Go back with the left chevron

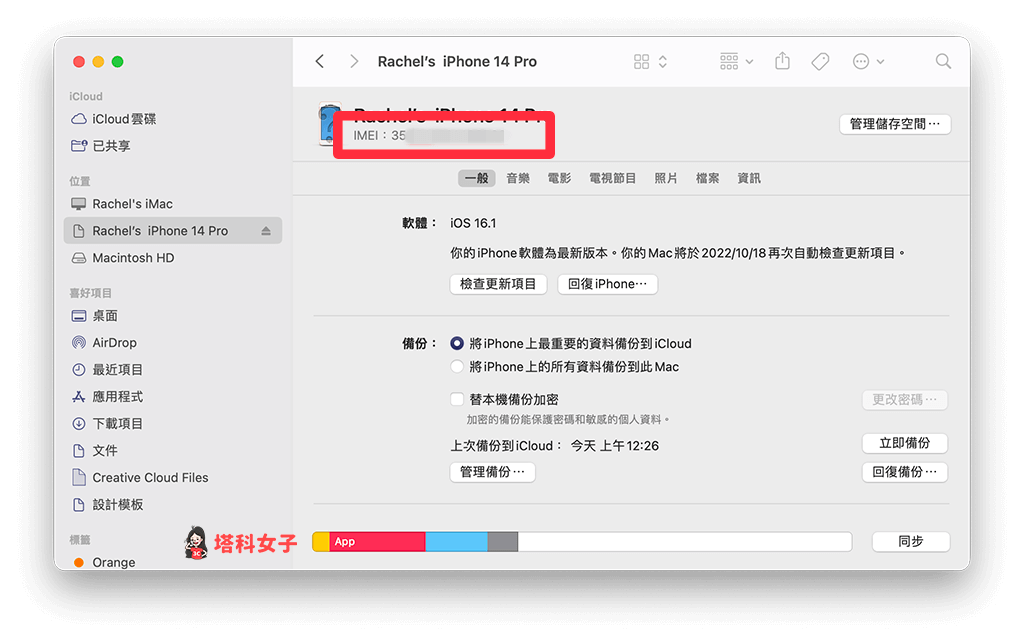(x=320, y=61)
